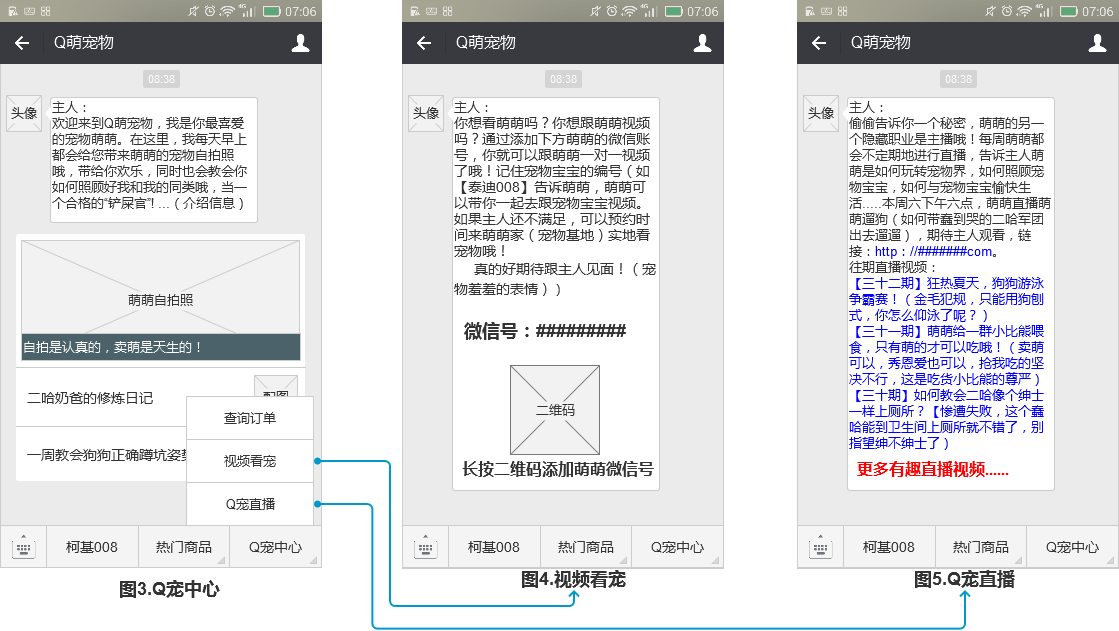Select 视频看宠 in popup menu
The image size is (1119, 631).
pos(250,461)
